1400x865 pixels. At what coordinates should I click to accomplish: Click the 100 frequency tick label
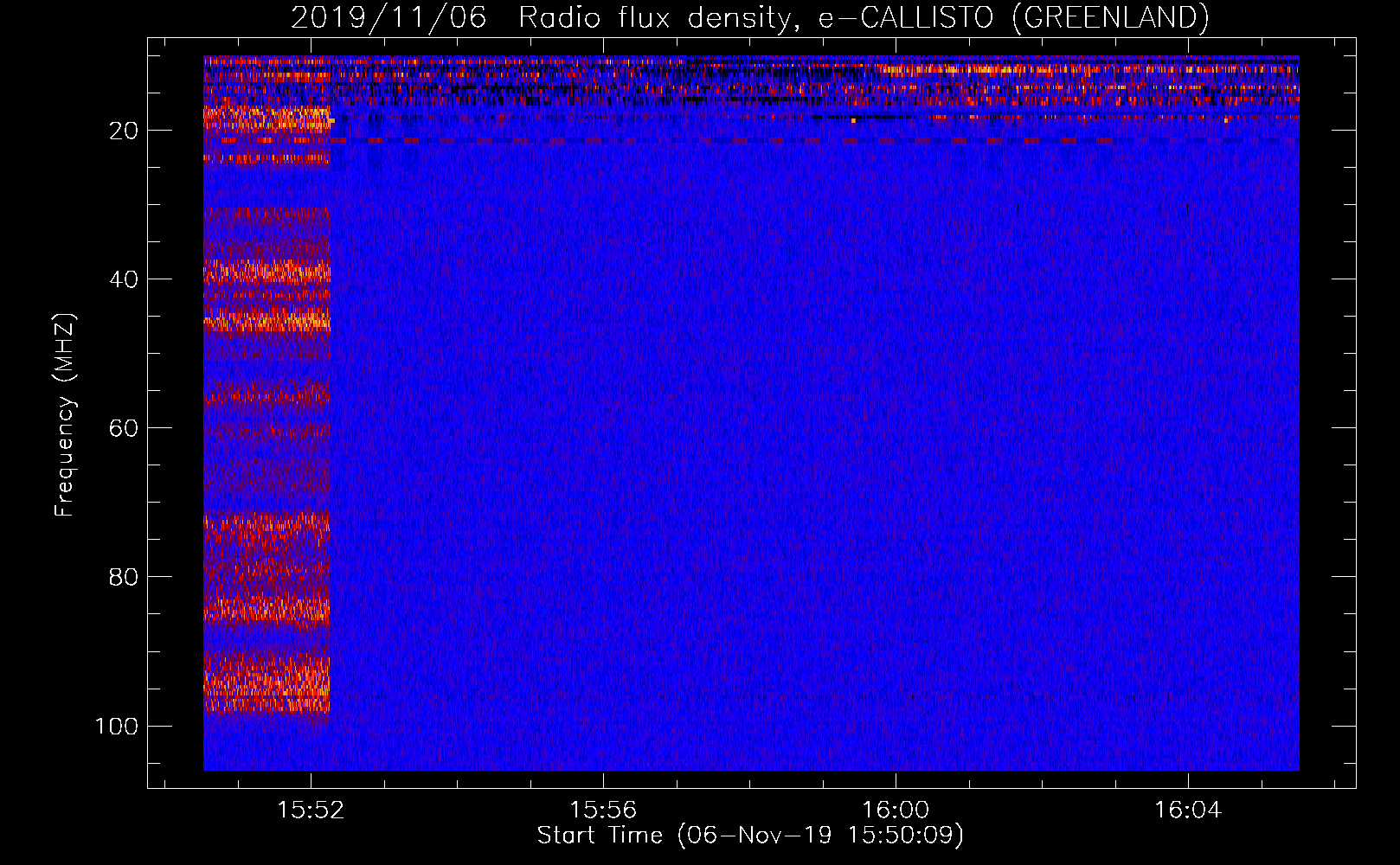click(x=117, y=726)
